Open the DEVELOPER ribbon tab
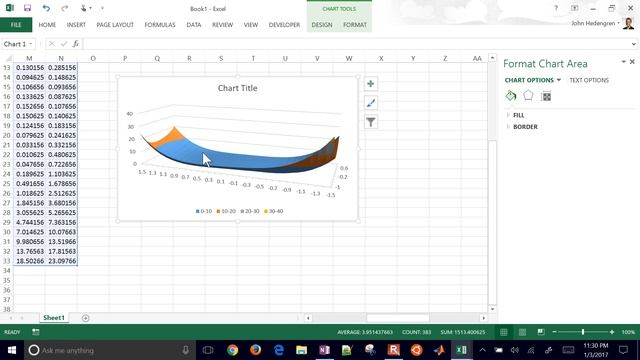Image resolution: width=640 pixels, height=360 pixels. pyautogui.click(x=284, y=25)
